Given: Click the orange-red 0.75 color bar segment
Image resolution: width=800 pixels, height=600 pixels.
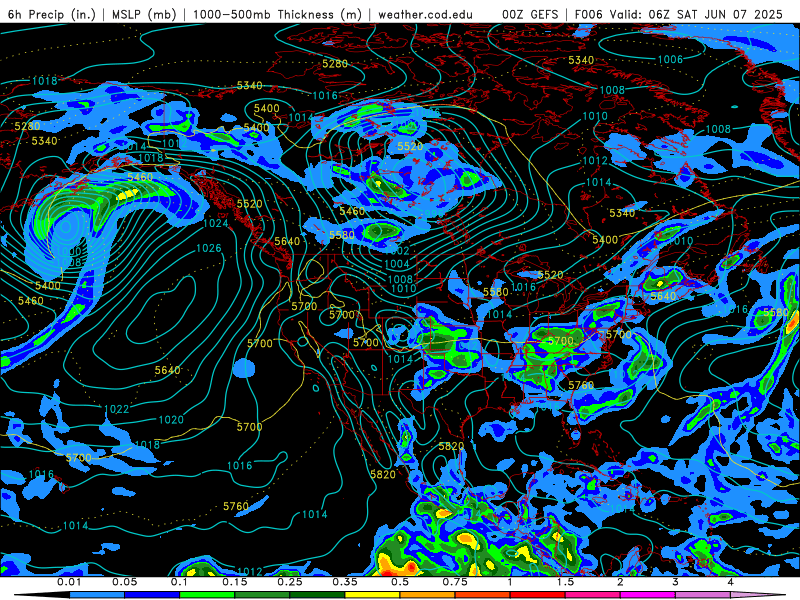Looking at the screenshot, I should point(483,595).
